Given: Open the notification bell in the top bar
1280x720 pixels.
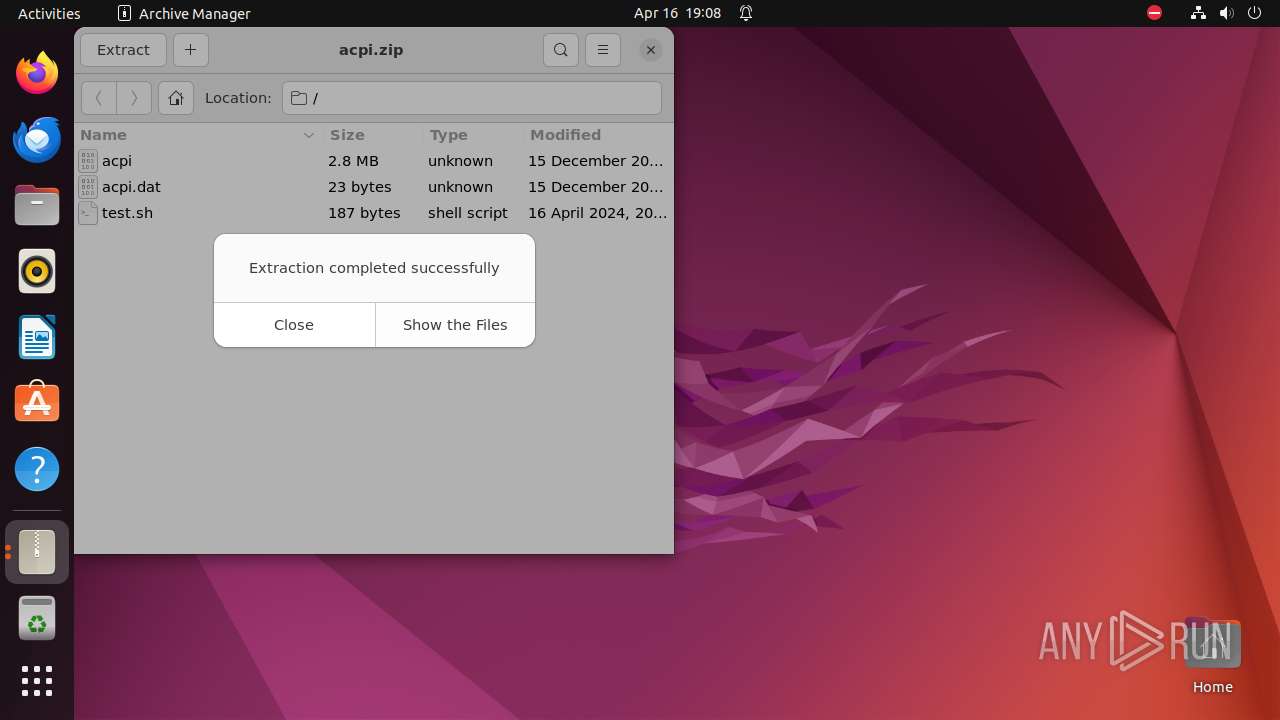Looking at the screenshot, I should pos(746,13).
